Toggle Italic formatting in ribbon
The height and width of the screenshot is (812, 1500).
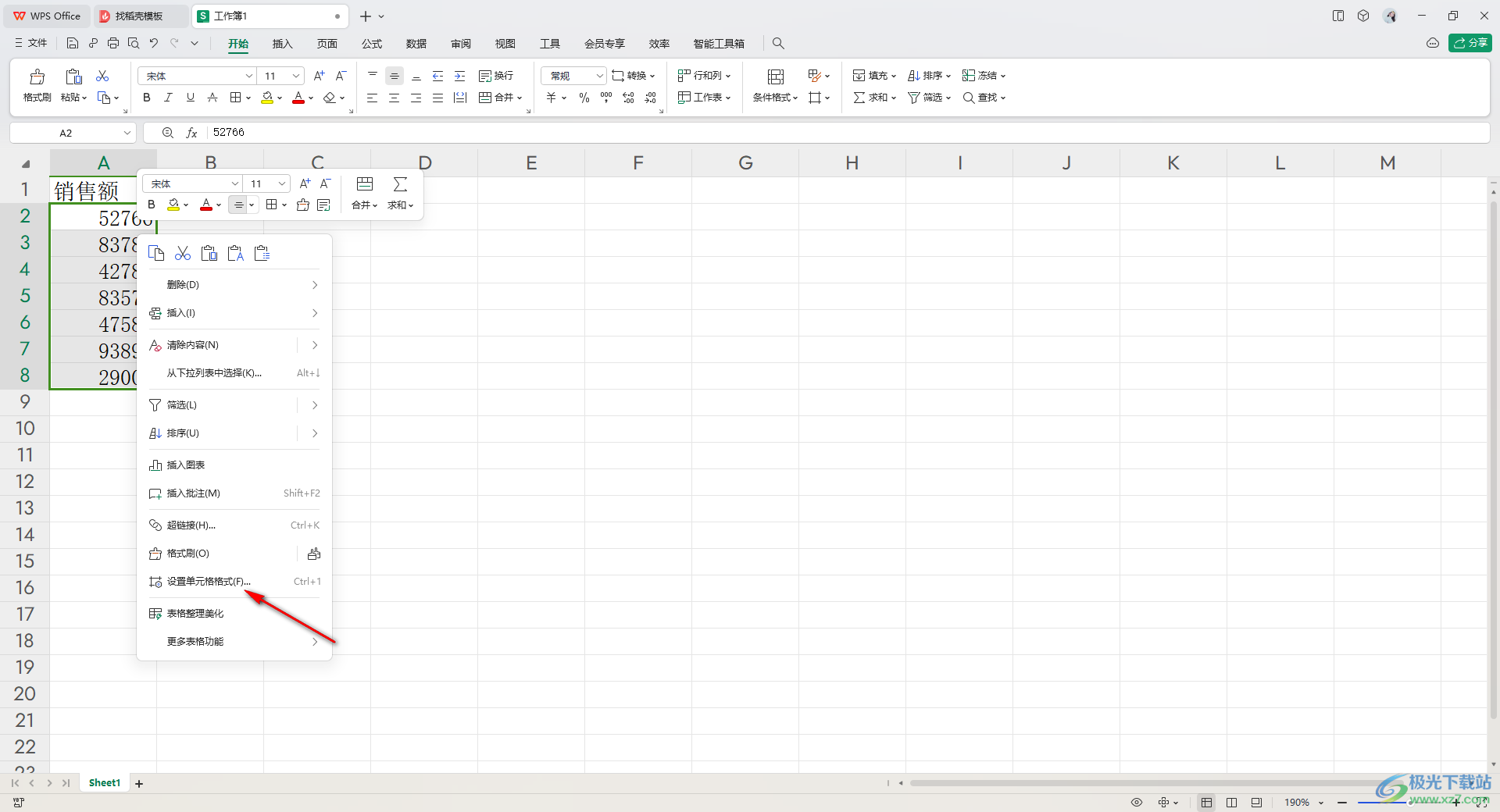click(x=168, y=98)
